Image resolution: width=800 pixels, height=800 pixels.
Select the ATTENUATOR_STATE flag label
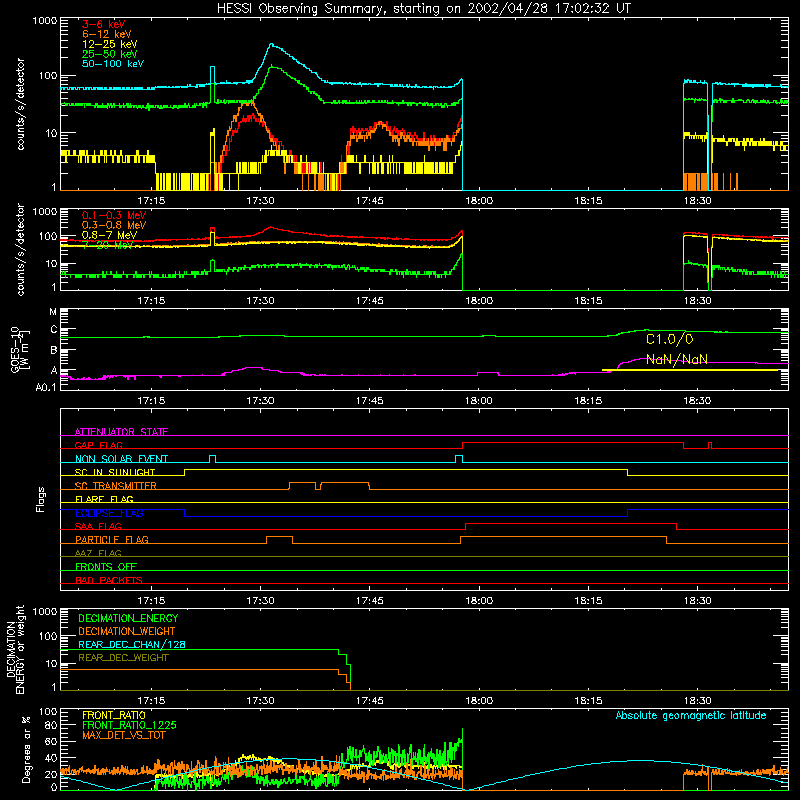click(121, 432)
